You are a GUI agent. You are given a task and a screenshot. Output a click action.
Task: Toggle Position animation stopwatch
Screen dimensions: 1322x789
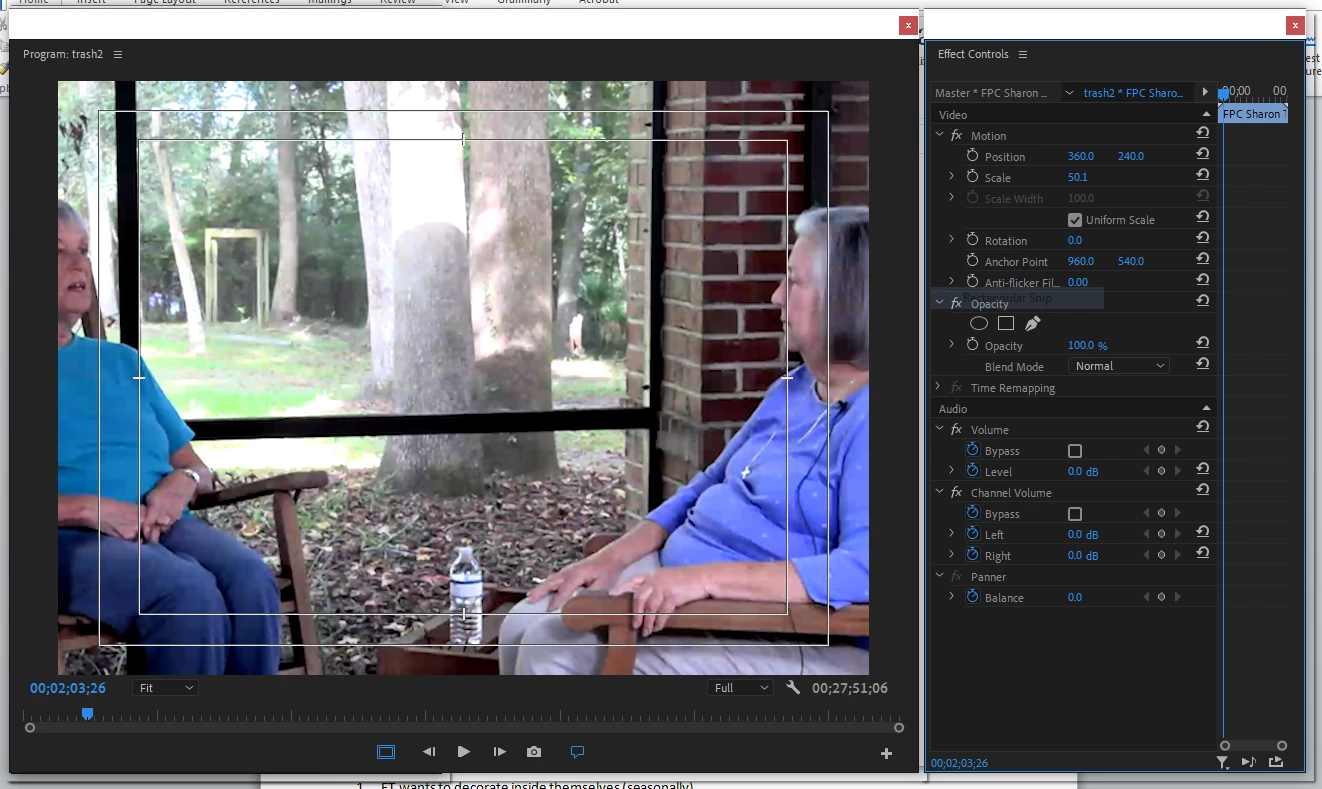tap(972, 156)
